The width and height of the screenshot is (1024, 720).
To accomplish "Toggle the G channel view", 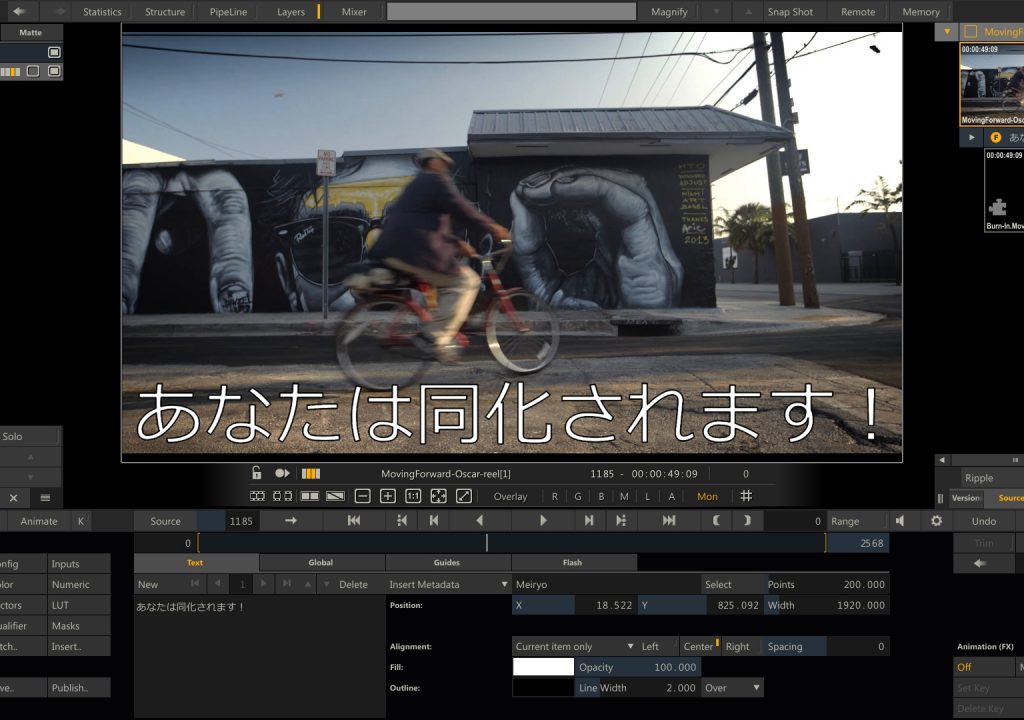I will pos(578,497).
